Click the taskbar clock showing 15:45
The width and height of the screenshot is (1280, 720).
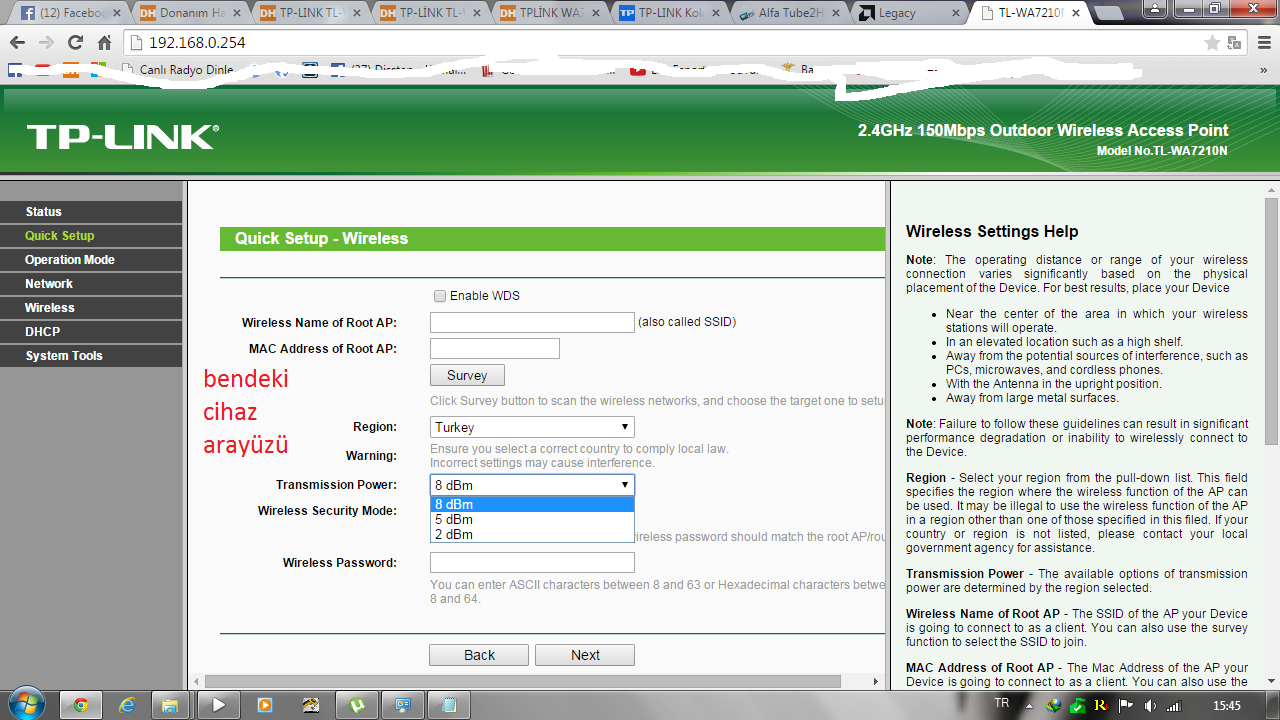pyautogui.click(x=1226, y=705)
